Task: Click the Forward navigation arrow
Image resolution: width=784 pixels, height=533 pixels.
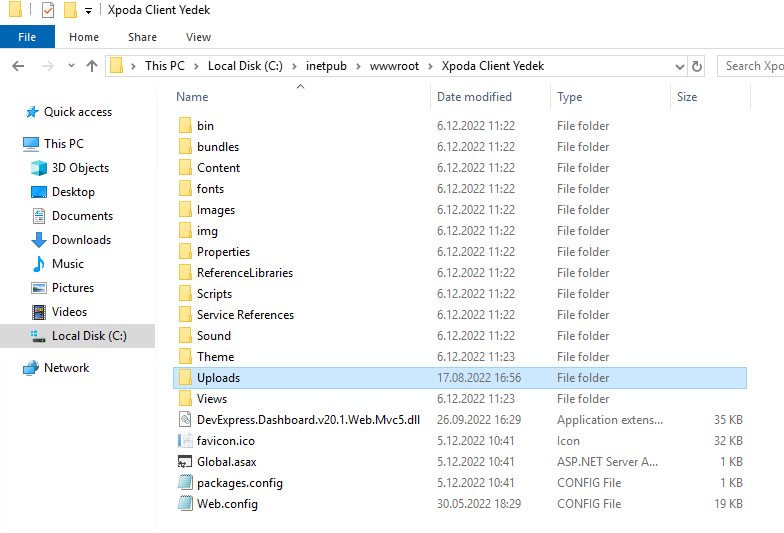Action: coord(48,66)
